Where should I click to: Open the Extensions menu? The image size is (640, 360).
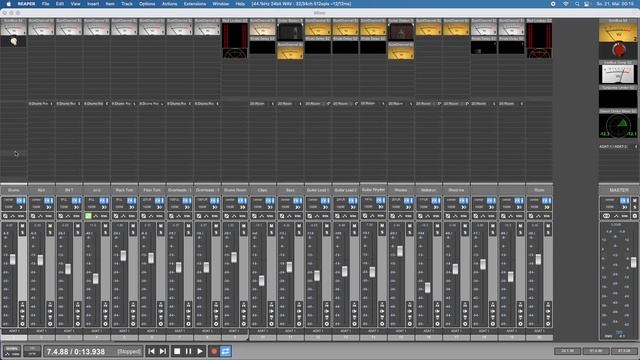[x=195, y=4]
